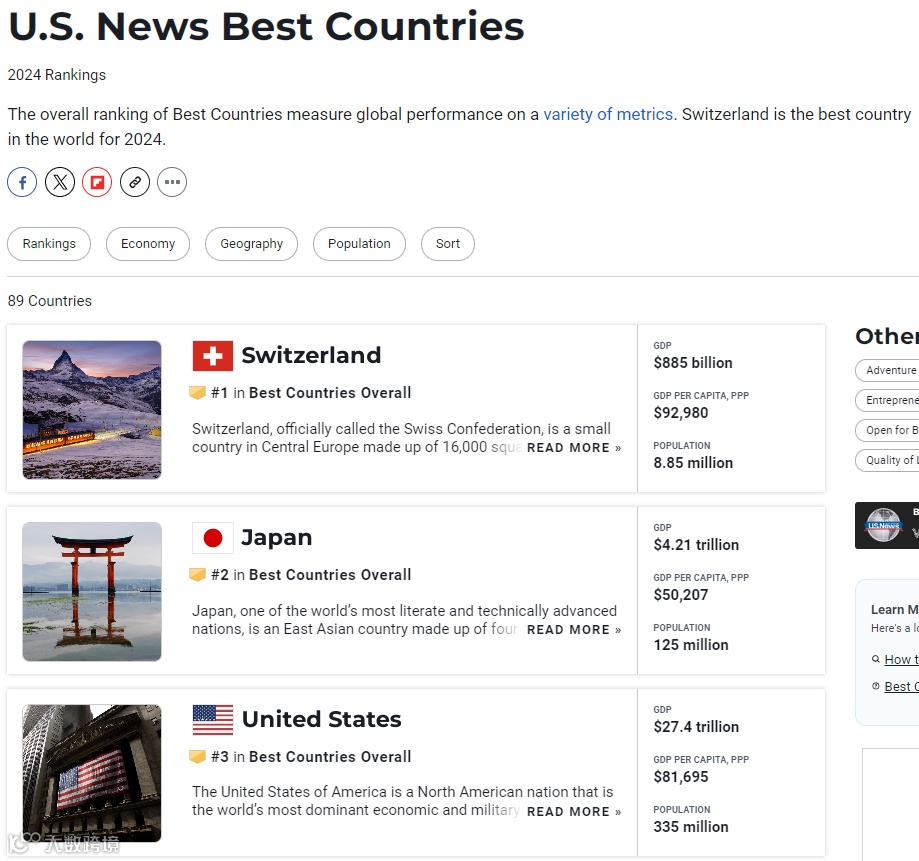
Task: Open the Geography filter
Action: pos(251,244)
